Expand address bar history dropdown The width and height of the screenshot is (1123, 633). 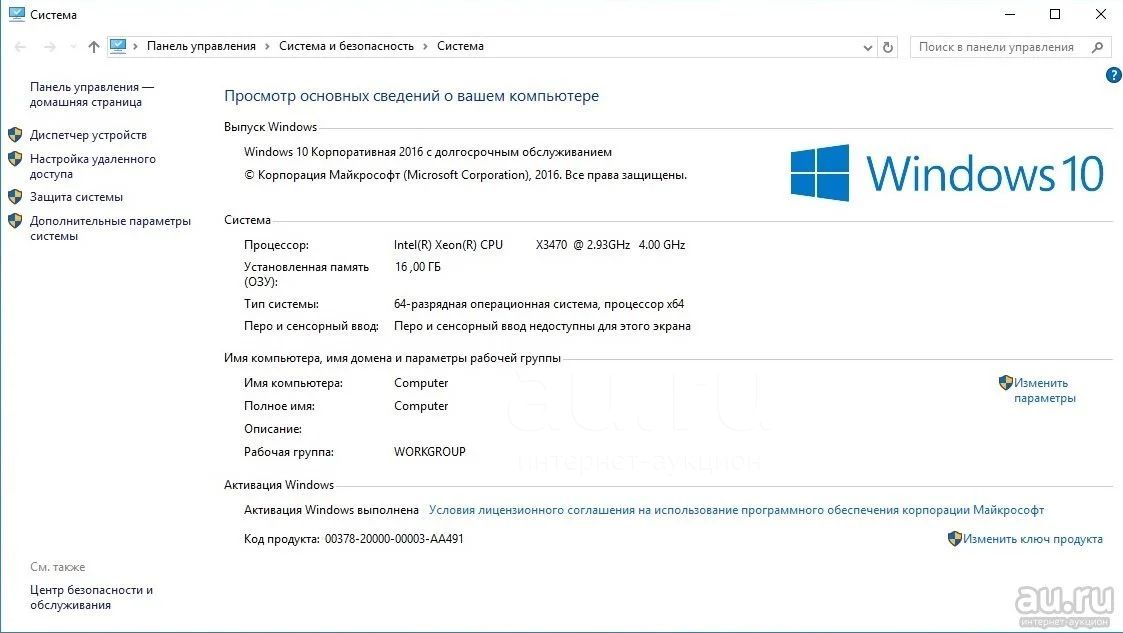tap(867, 47)
